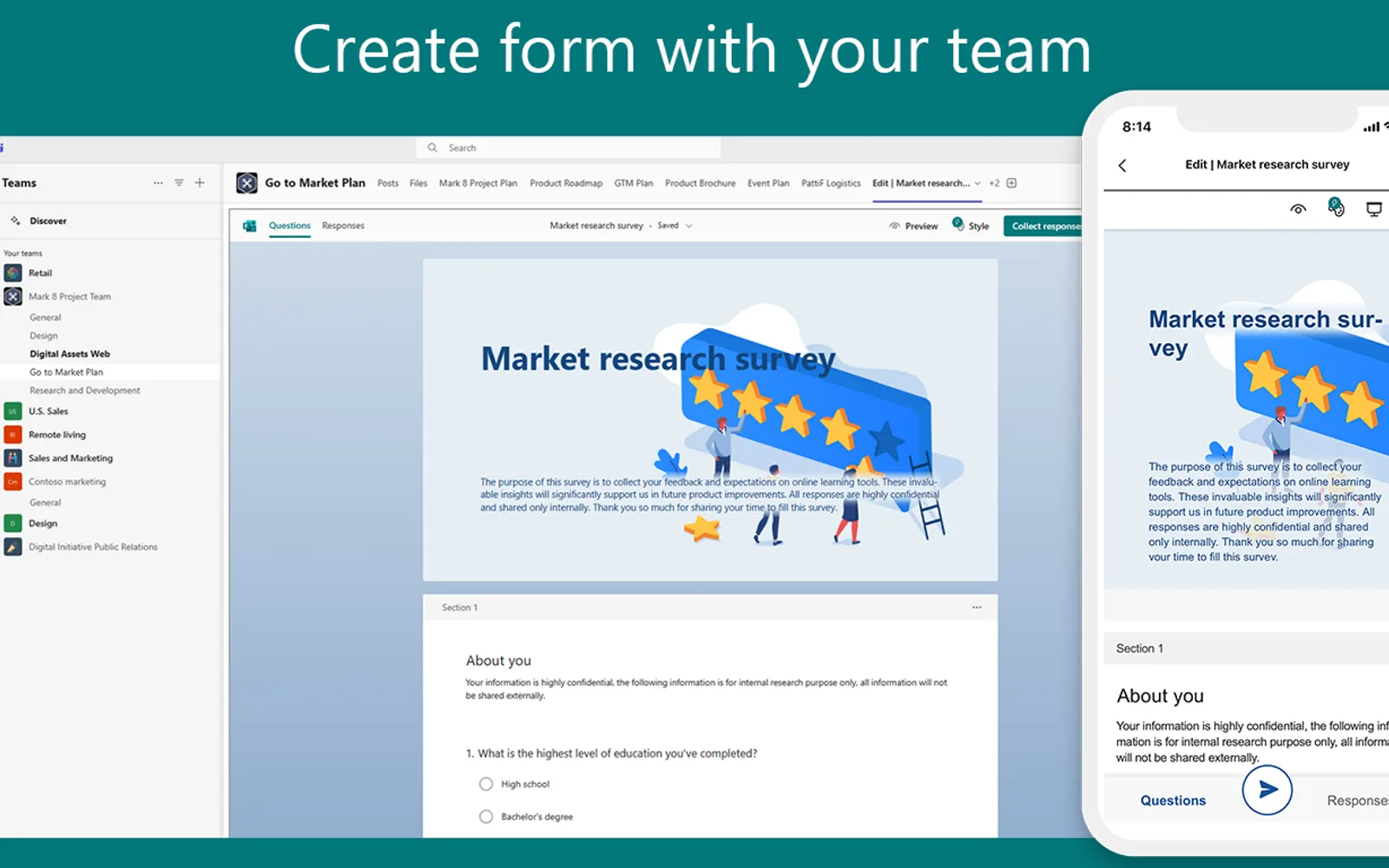Select the Research and Development channel
Image resolution: width=1389 pixels, height=868 pixels.
[84, 391]
